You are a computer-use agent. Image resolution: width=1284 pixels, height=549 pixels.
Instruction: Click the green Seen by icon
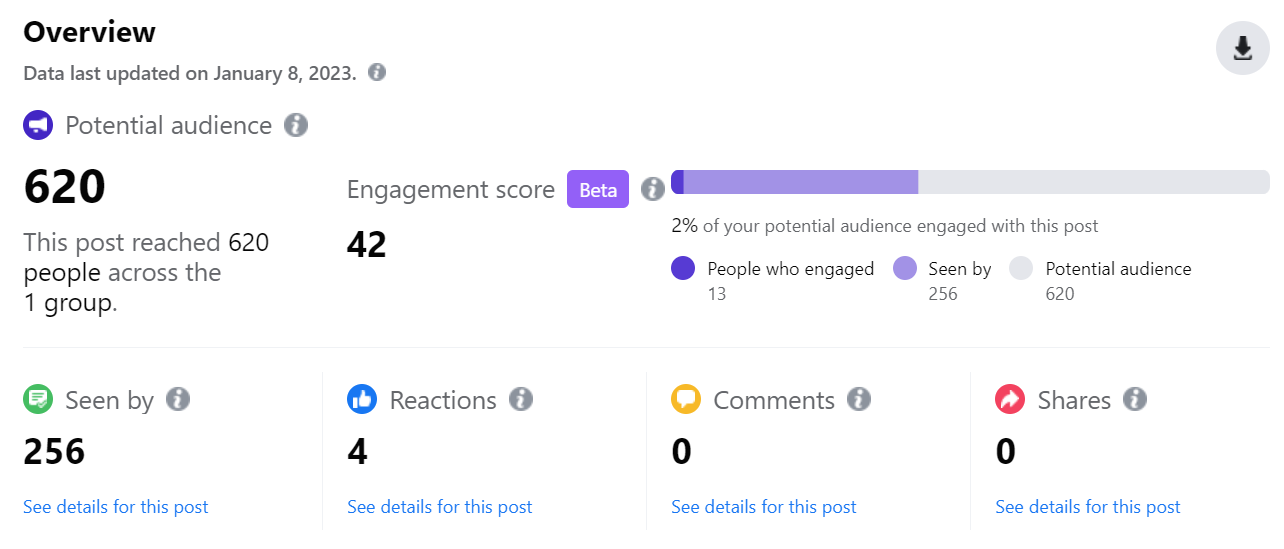pos(38,400)
